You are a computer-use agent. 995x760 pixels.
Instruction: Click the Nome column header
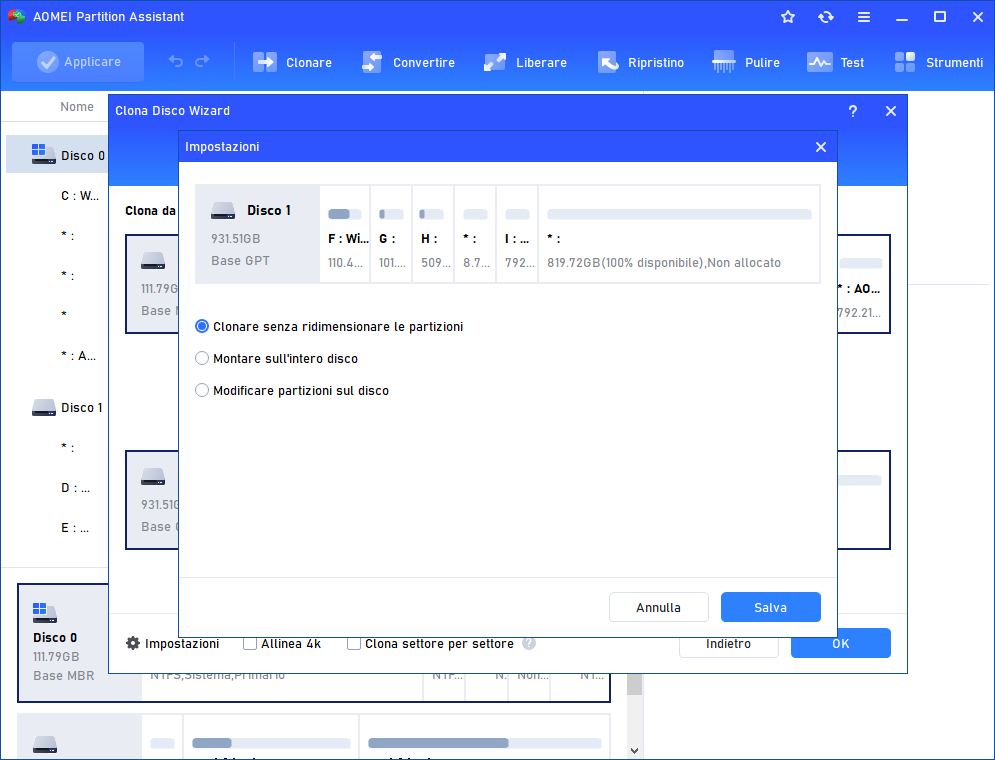(x=77, y=107)
